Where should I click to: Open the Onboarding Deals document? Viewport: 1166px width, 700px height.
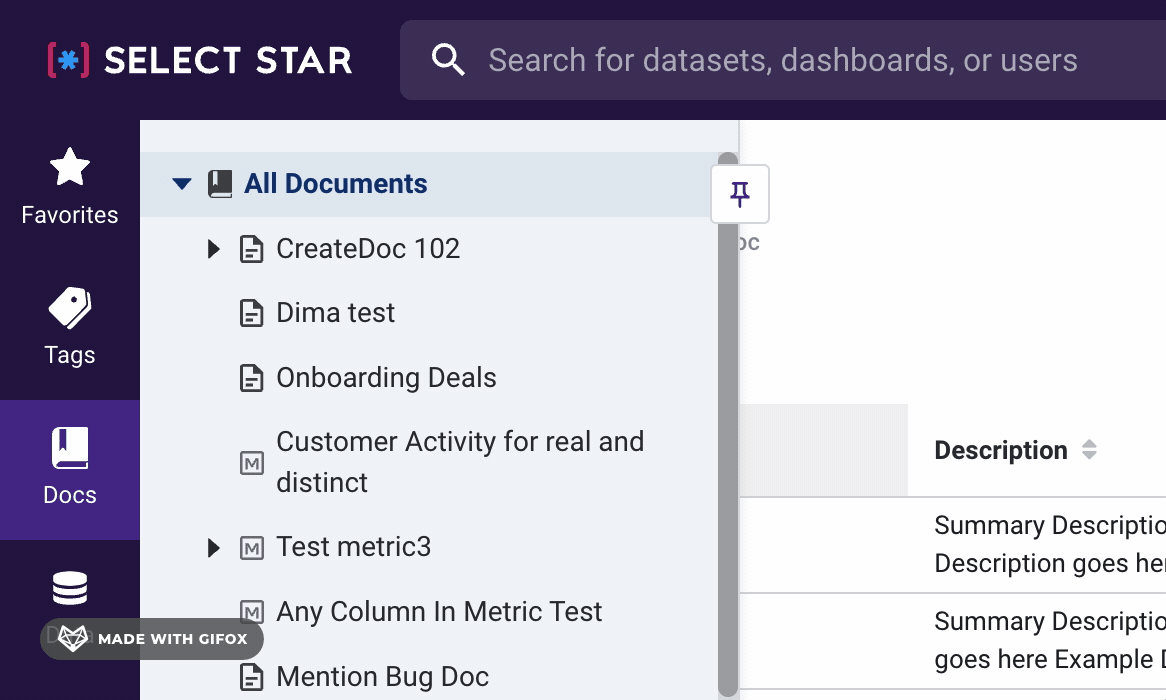(x=386, y=378)
